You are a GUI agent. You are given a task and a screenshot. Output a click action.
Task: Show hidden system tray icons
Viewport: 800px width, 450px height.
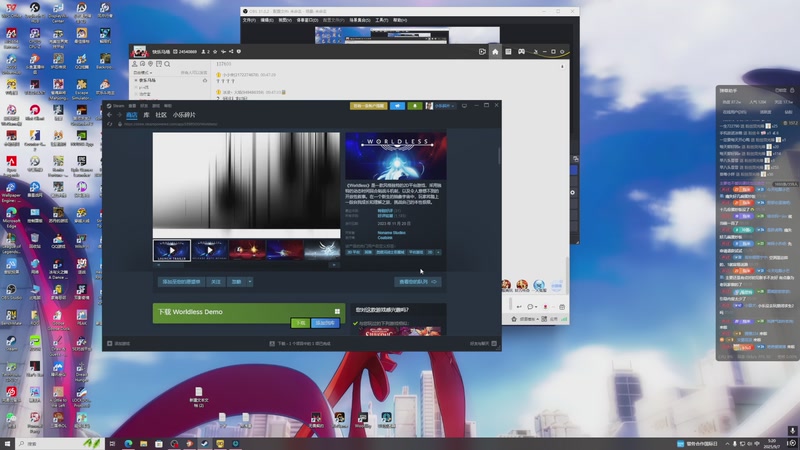[x=727, y=444]
